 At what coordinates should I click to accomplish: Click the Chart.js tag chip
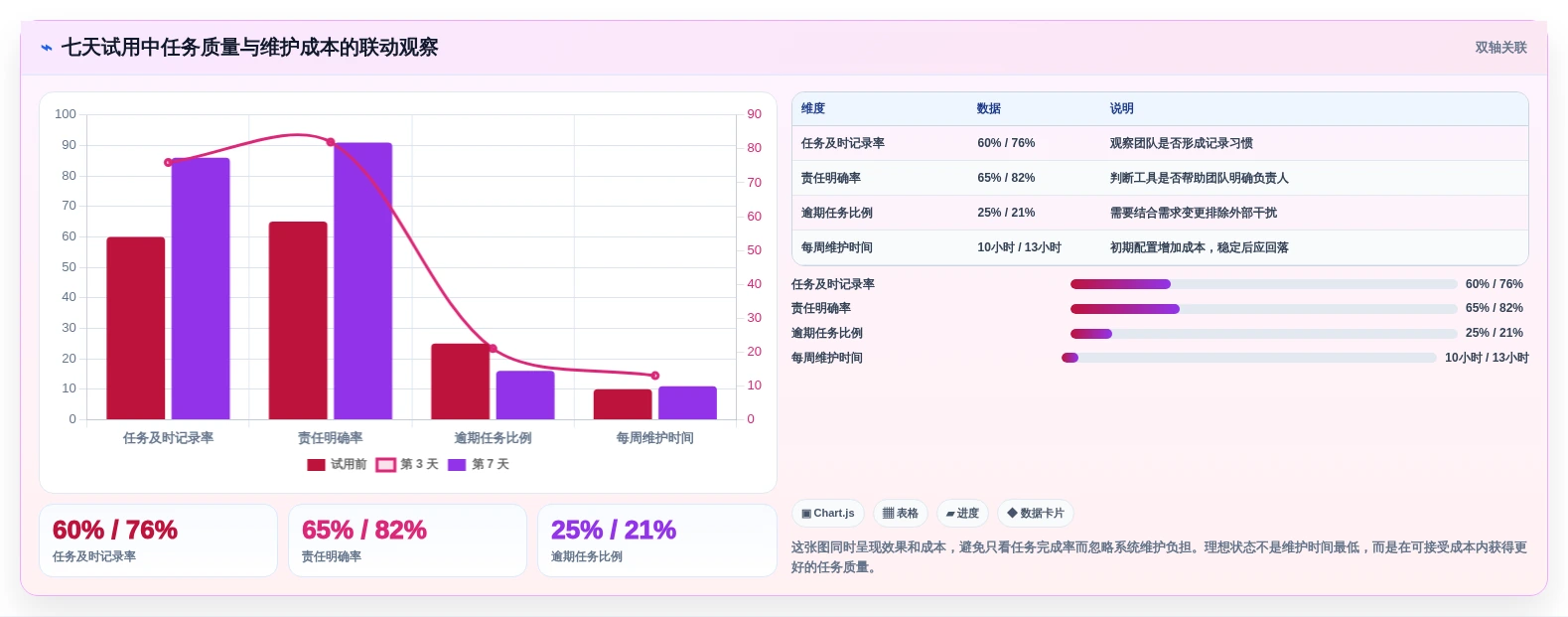click(x=828, y=514)
